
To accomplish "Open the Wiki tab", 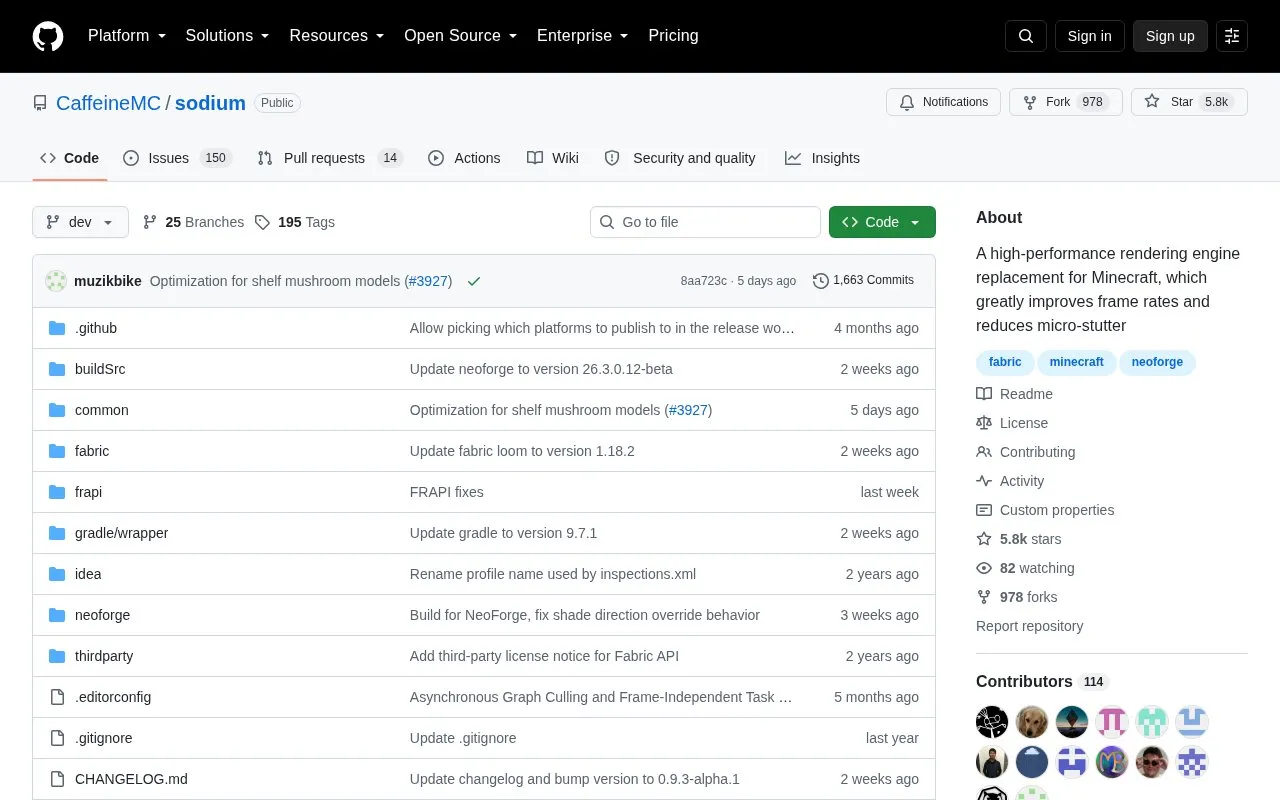I will click(553, 158).
